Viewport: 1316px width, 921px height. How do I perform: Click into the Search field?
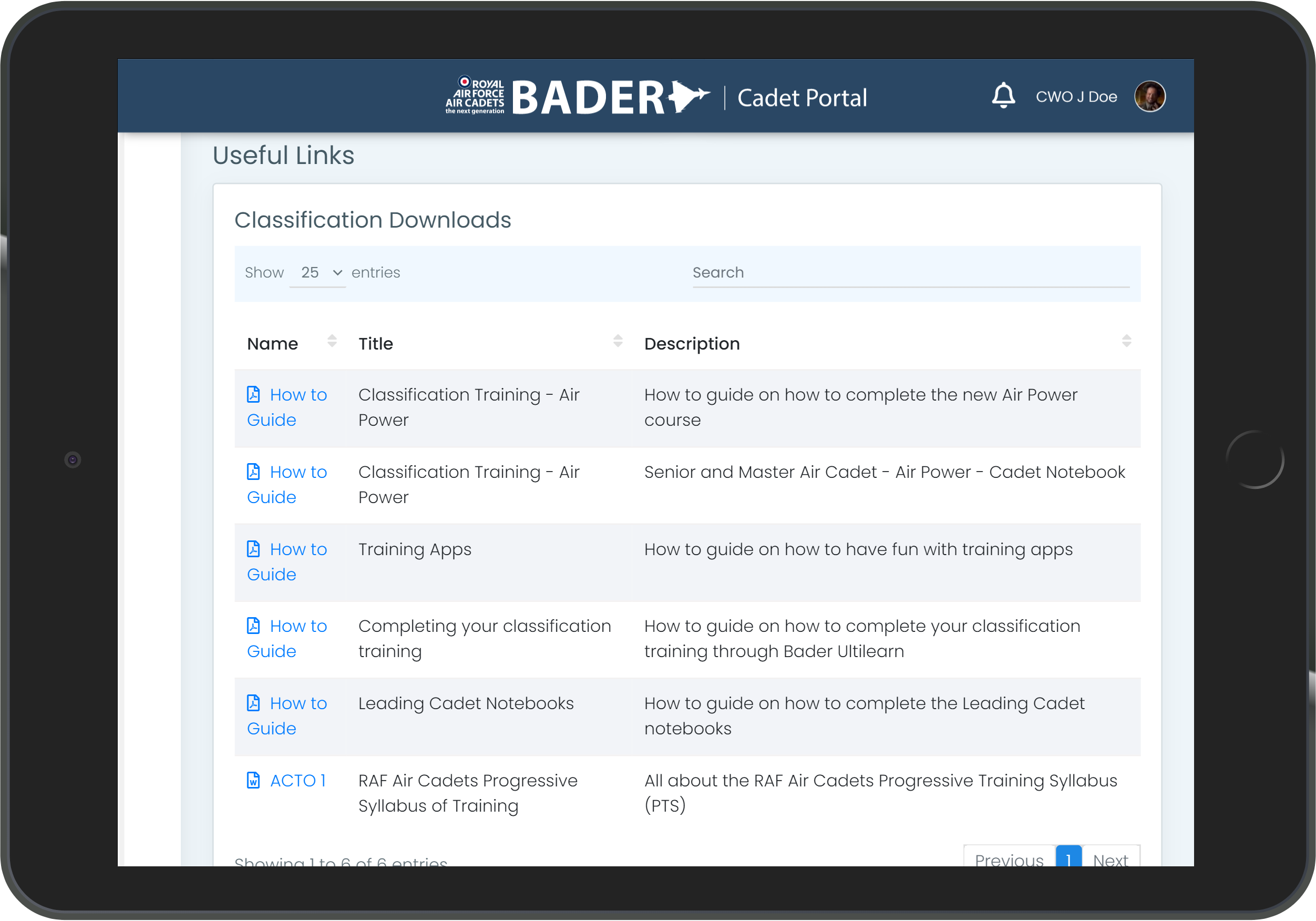click(910, 273)
